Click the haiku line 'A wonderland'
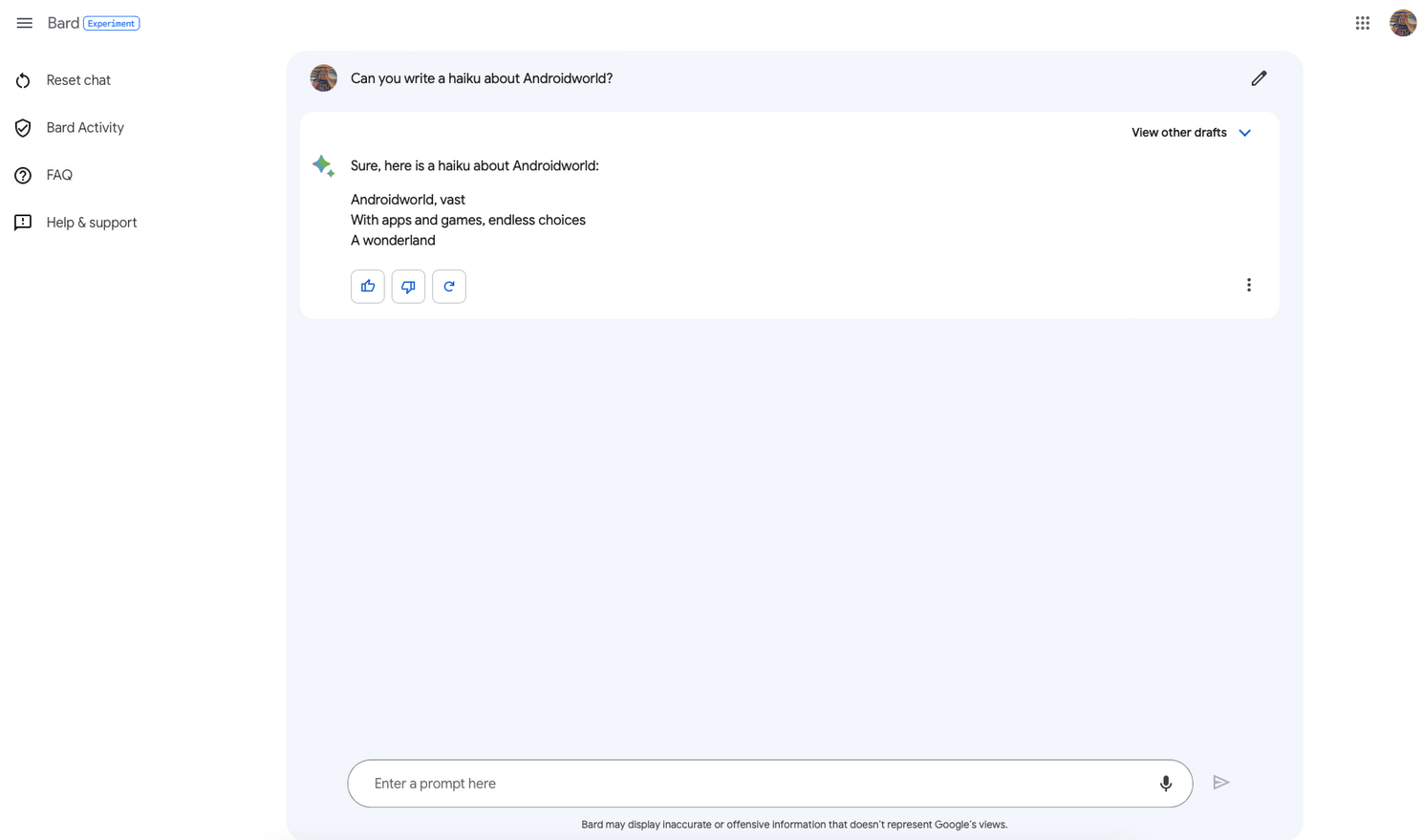Viewport: 1422px width, 840px height. [x=393, y=241]
